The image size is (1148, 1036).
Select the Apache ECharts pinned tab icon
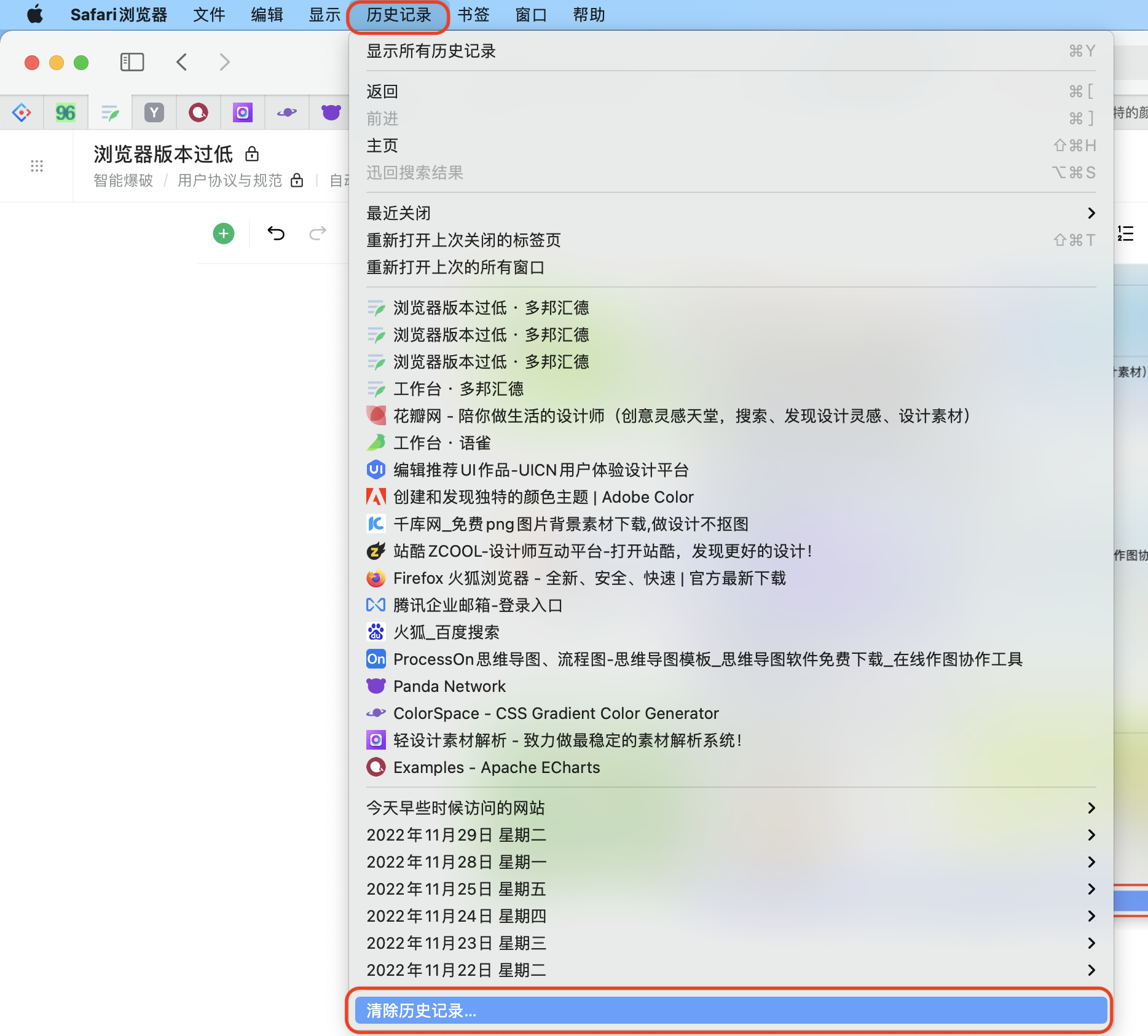(x=198, y=112)
